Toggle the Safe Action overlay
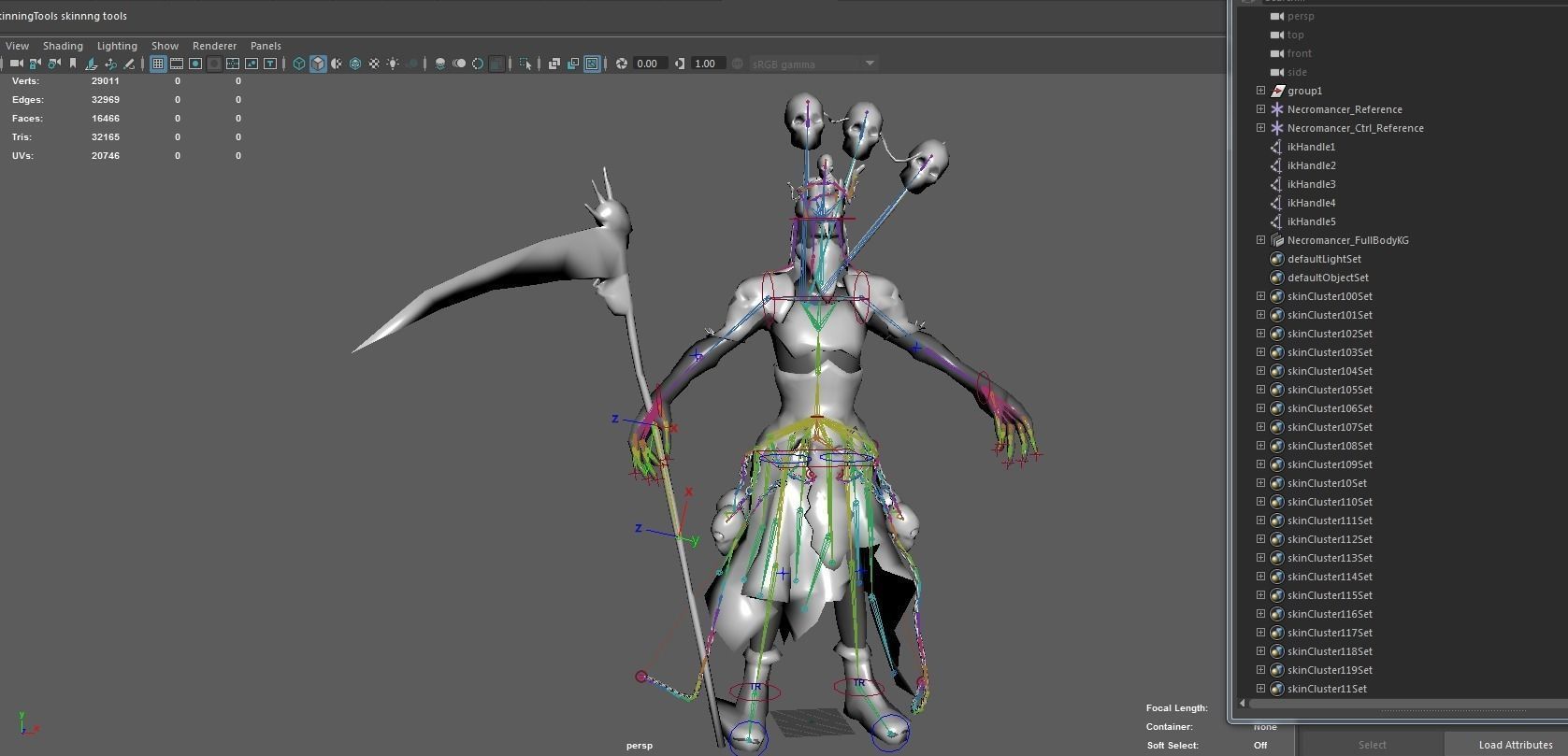 pyautogui.click(x=252, y=64)
